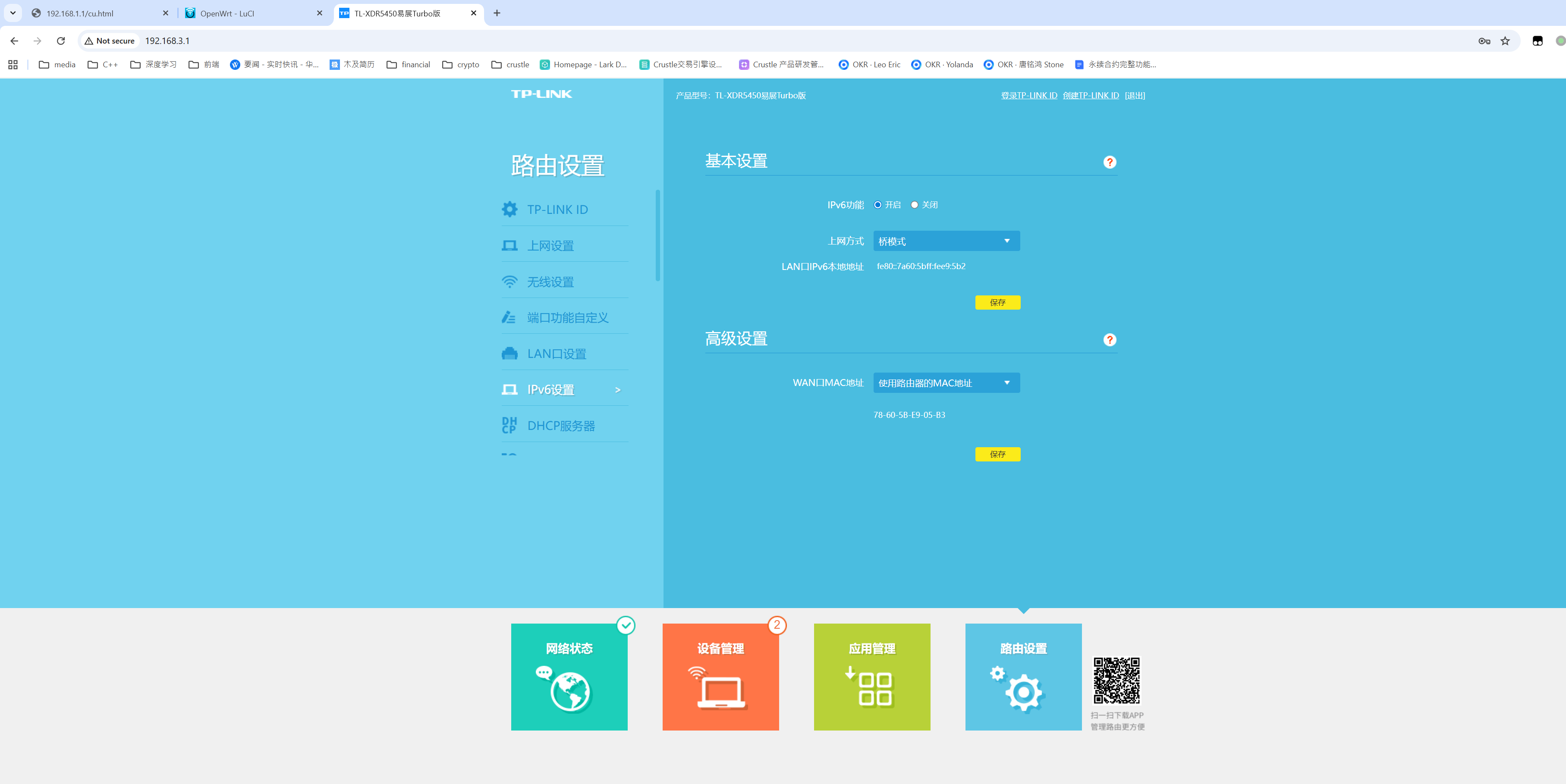Screen dimensions: 1566x784
Task: Select the IPv6功能 关闭 radio button
Action: (x=914, y=205)
